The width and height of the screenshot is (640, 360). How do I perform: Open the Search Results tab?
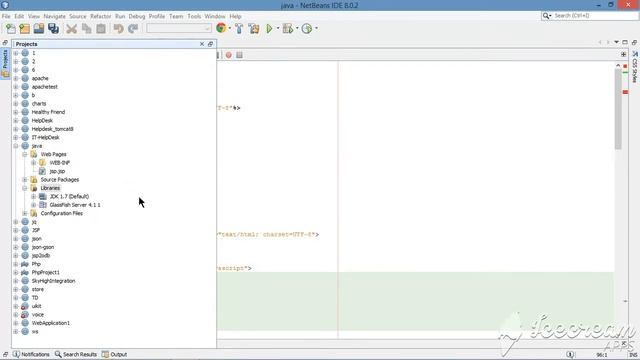(76, 354)
